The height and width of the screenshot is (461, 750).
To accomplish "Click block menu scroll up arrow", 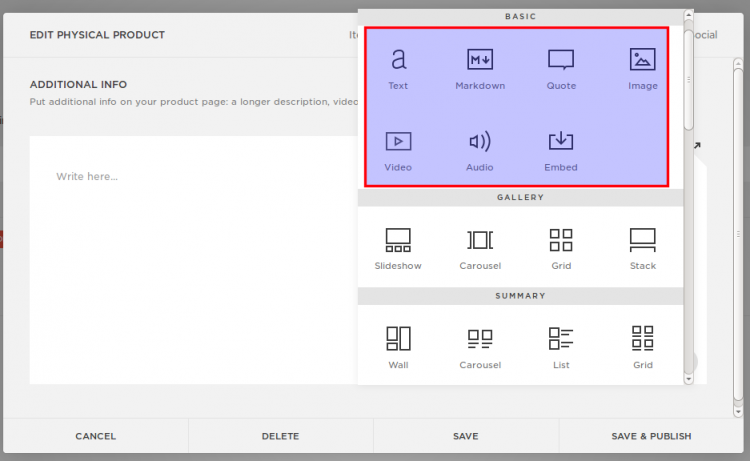I will pyautogui.click(x=688, y=15).
